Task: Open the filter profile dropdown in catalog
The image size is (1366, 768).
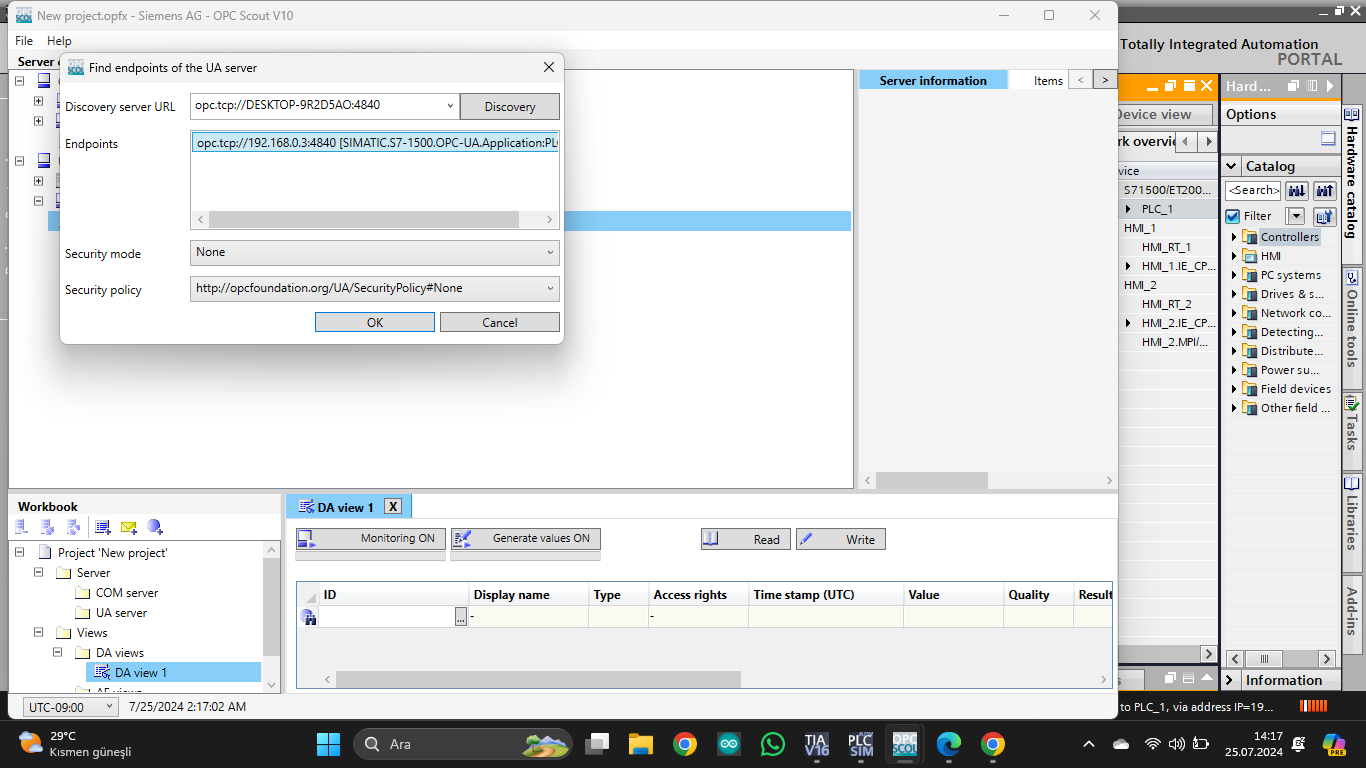Action: click(x=1296, y=216)
